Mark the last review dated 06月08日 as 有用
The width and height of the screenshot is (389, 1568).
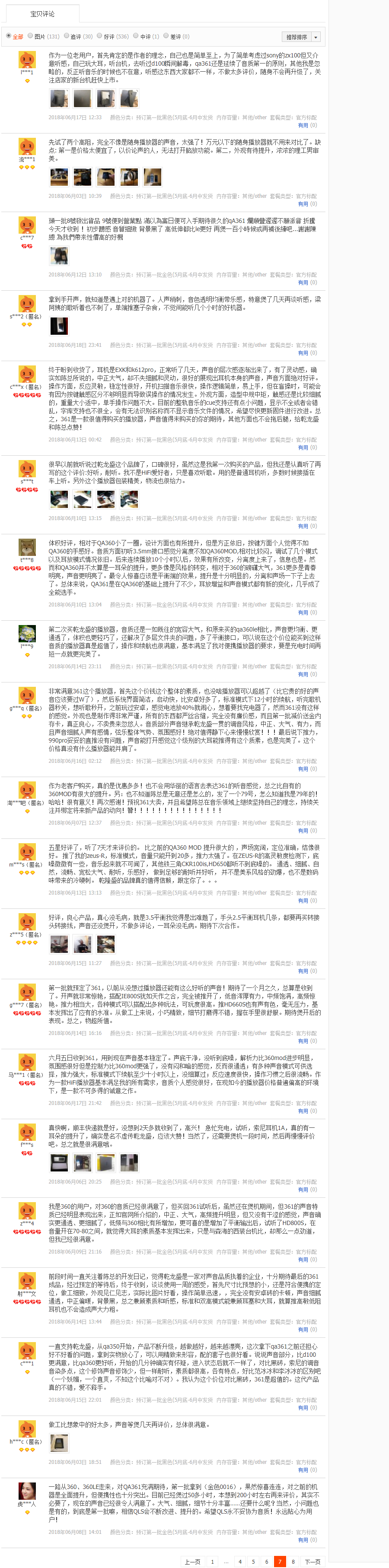point(303,1539)
